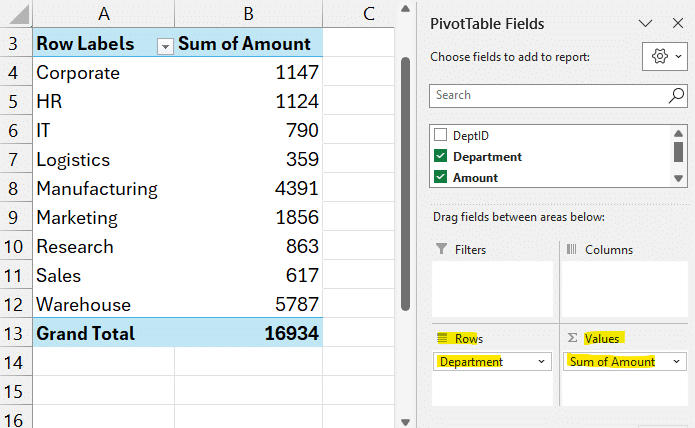The height and width of the screenshot is (428, 695).
Task: Click the Columns area icon
Action: [571, 250]
